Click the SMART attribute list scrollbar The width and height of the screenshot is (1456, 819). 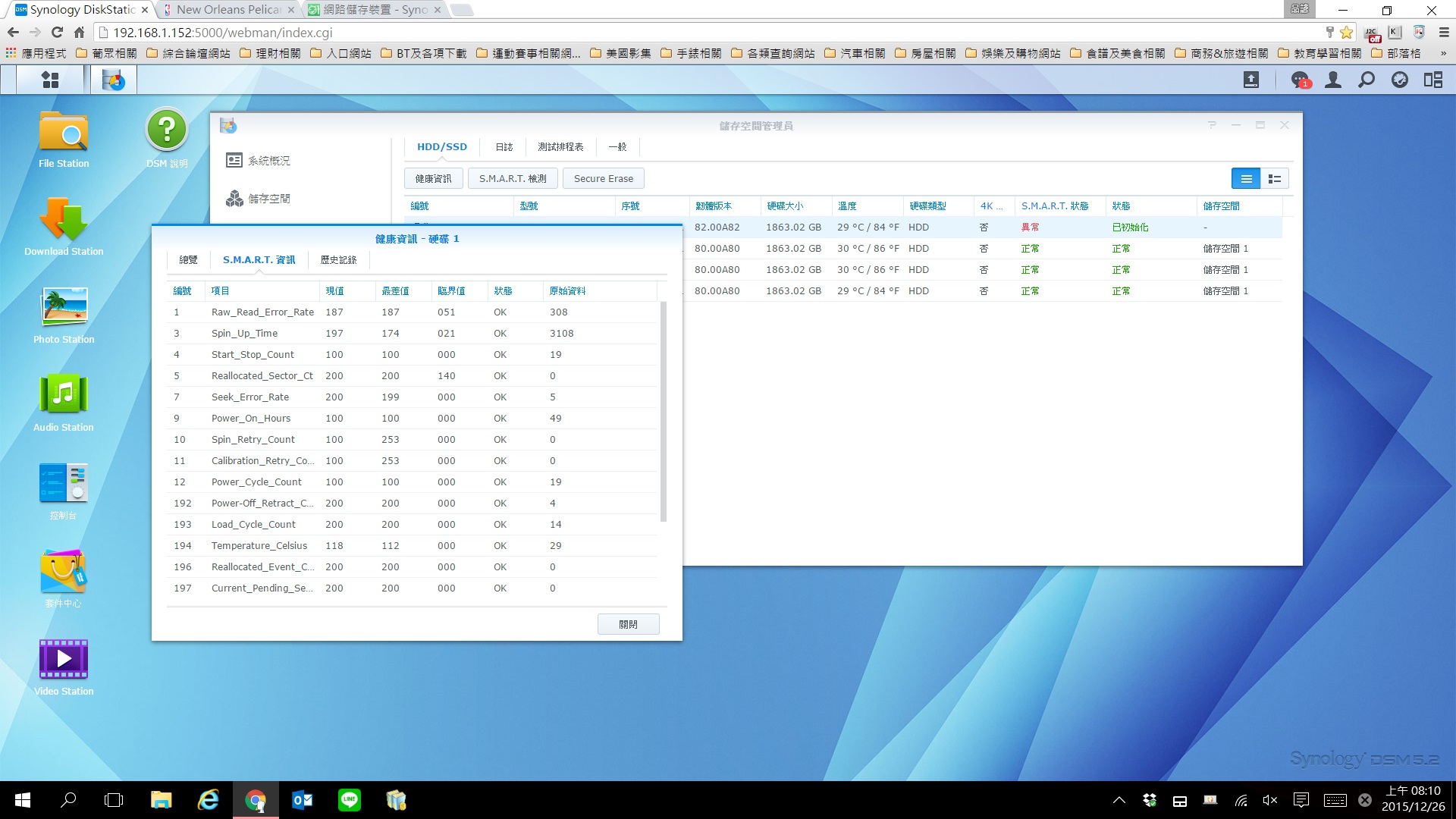pos(664,412)
